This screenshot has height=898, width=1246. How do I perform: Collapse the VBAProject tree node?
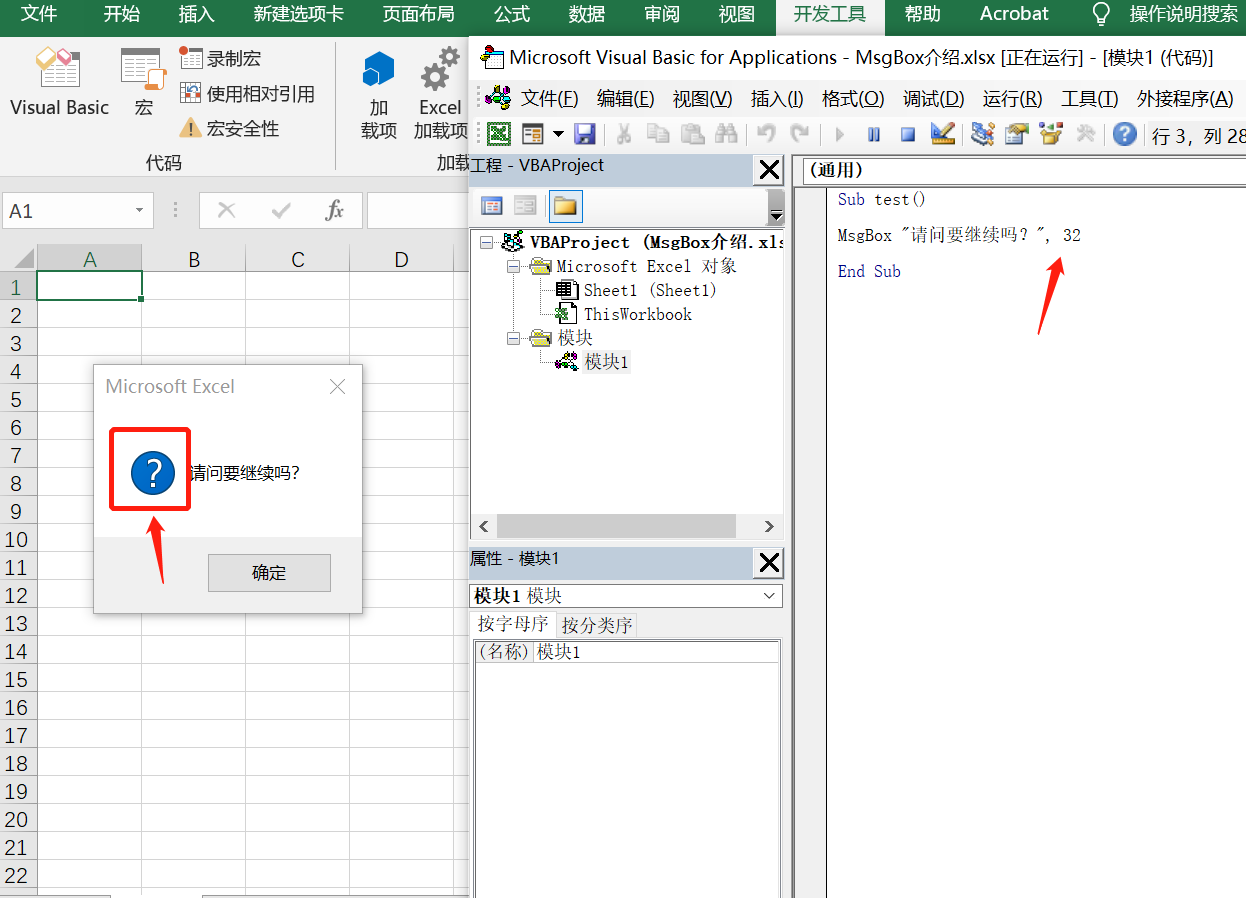pos(488,241)
